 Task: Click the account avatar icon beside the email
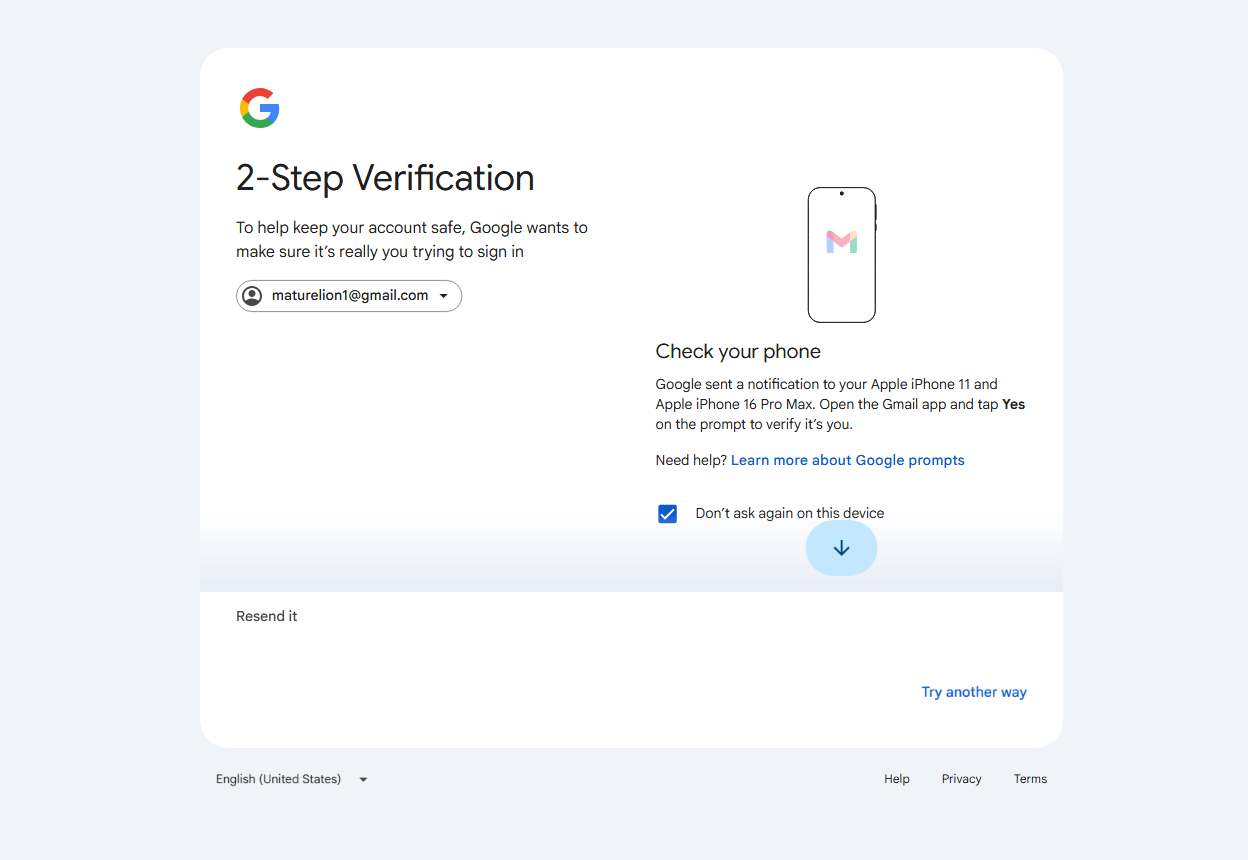(252, 296)
